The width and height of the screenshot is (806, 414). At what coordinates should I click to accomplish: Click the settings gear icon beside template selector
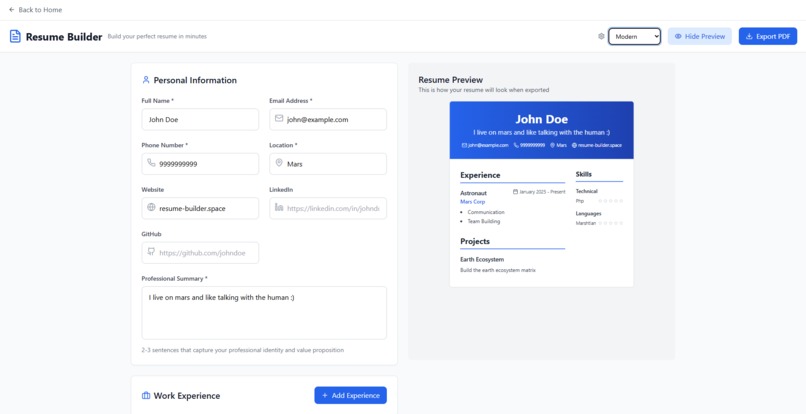tap(601, 37)
